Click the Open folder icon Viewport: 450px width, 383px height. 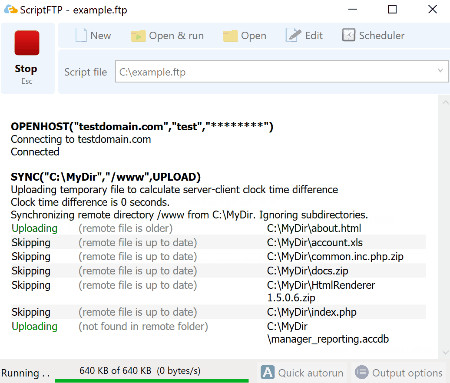pos(230,36)
